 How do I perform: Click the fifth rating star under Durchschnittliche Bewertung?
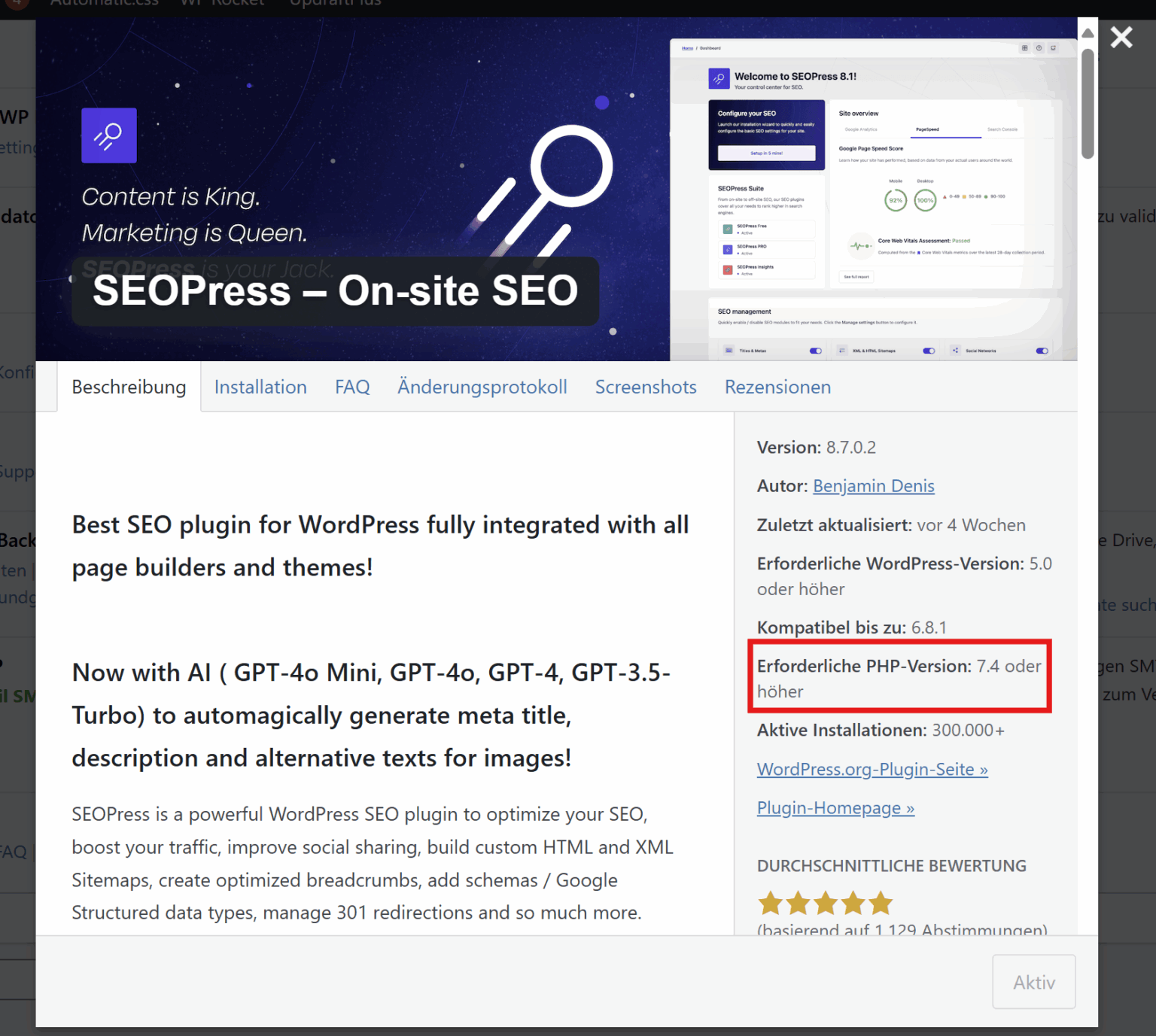click(x=880, y=903)
